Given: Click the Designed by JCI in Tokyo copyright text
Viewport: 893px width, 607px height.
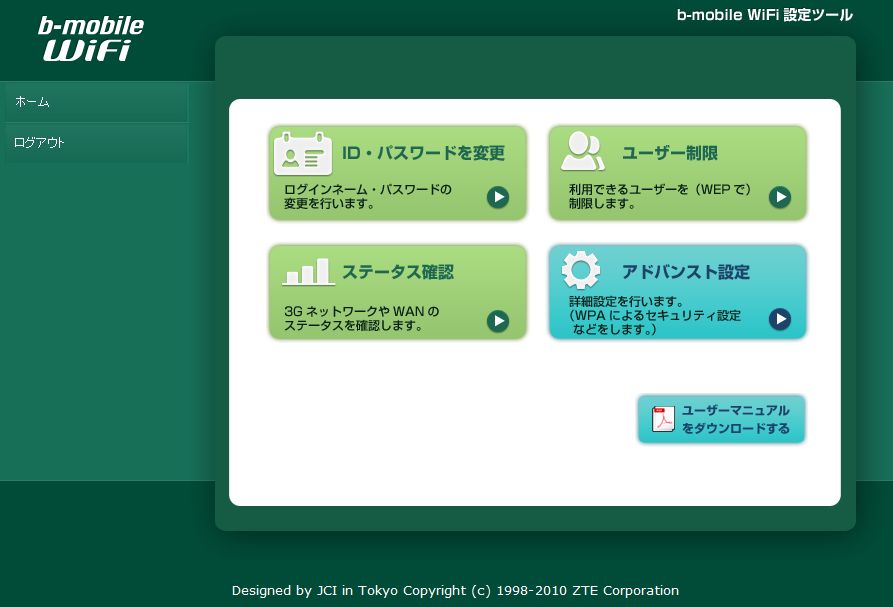Looking at the screenshot, I should pyautogui.click(x=455, y=590).
